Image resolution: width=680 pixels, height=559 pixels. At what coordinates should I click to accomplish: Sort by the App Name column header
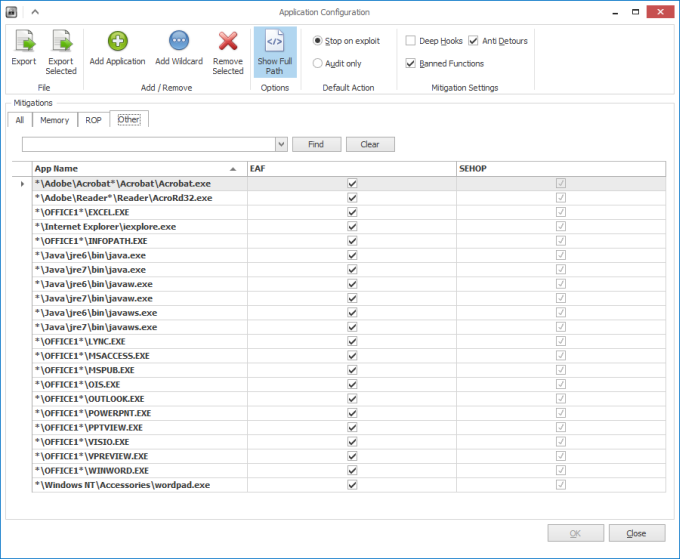130,169
